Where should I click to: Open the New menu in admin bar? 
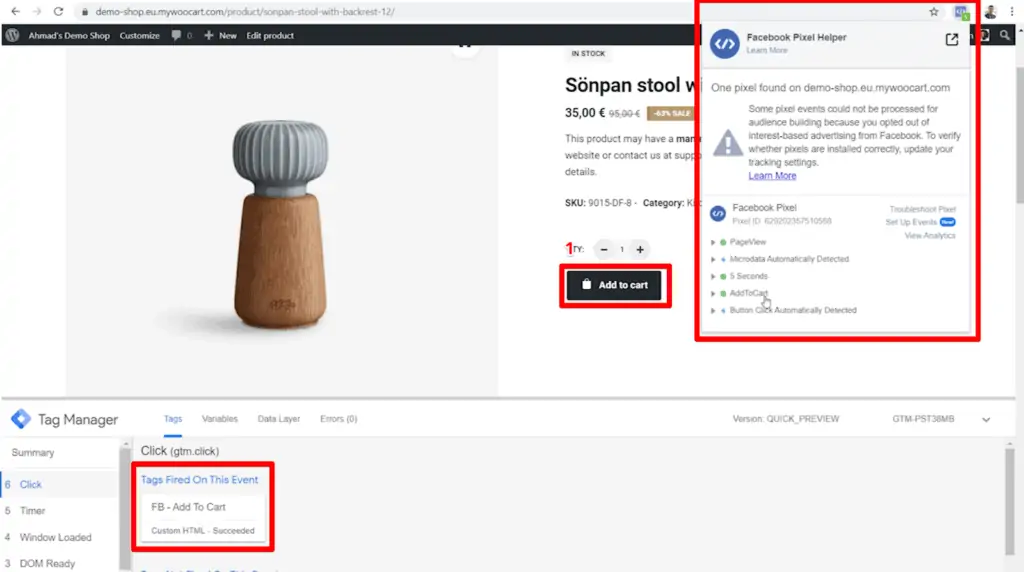(x=221, y=35)
